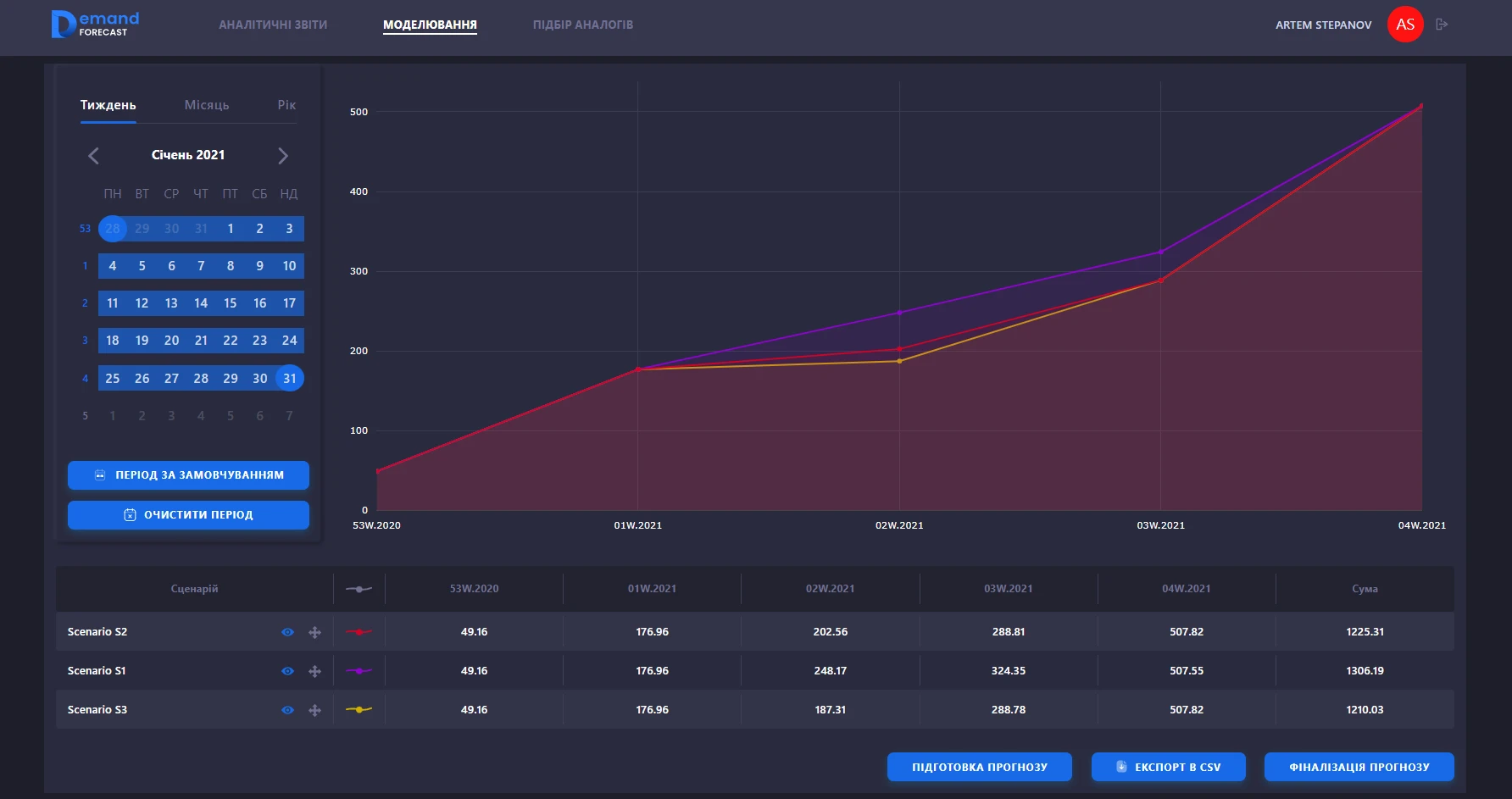Open the Аналітичні звіти menu

tap(273, 25)
